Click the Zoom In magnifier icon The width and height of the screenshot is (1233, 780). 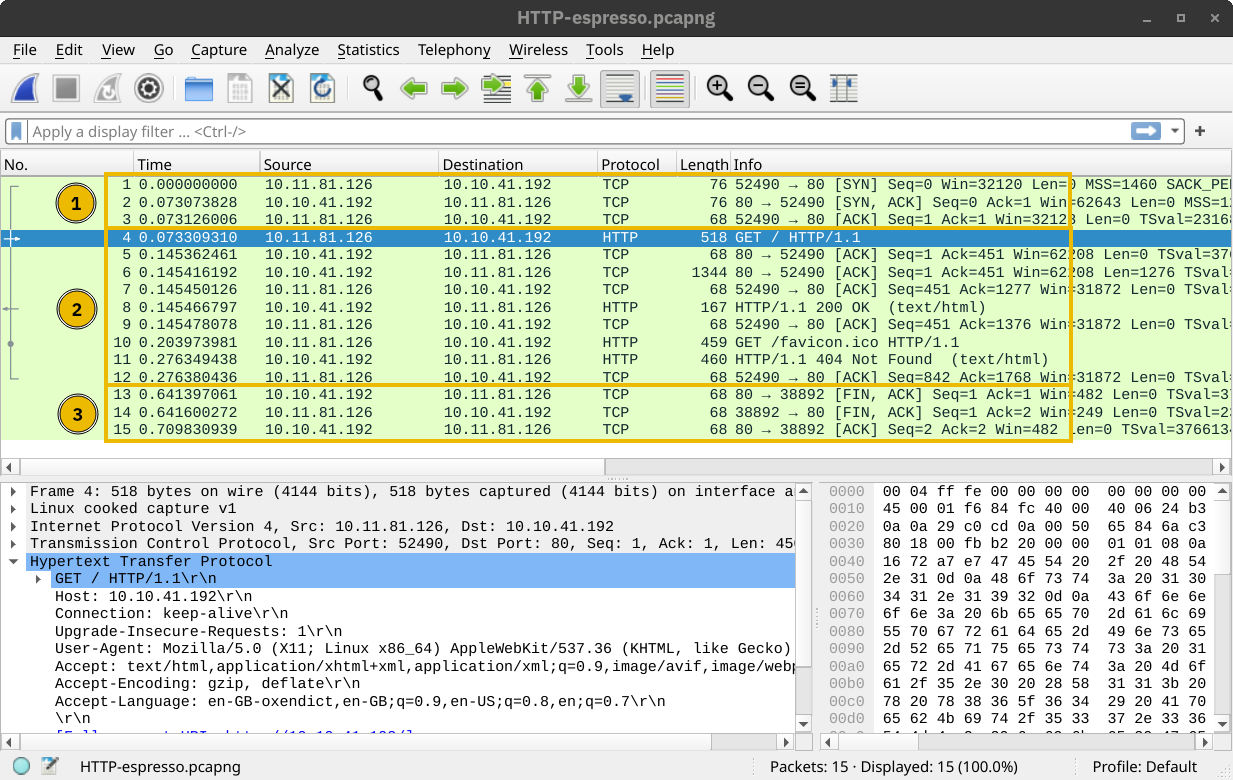719,88
